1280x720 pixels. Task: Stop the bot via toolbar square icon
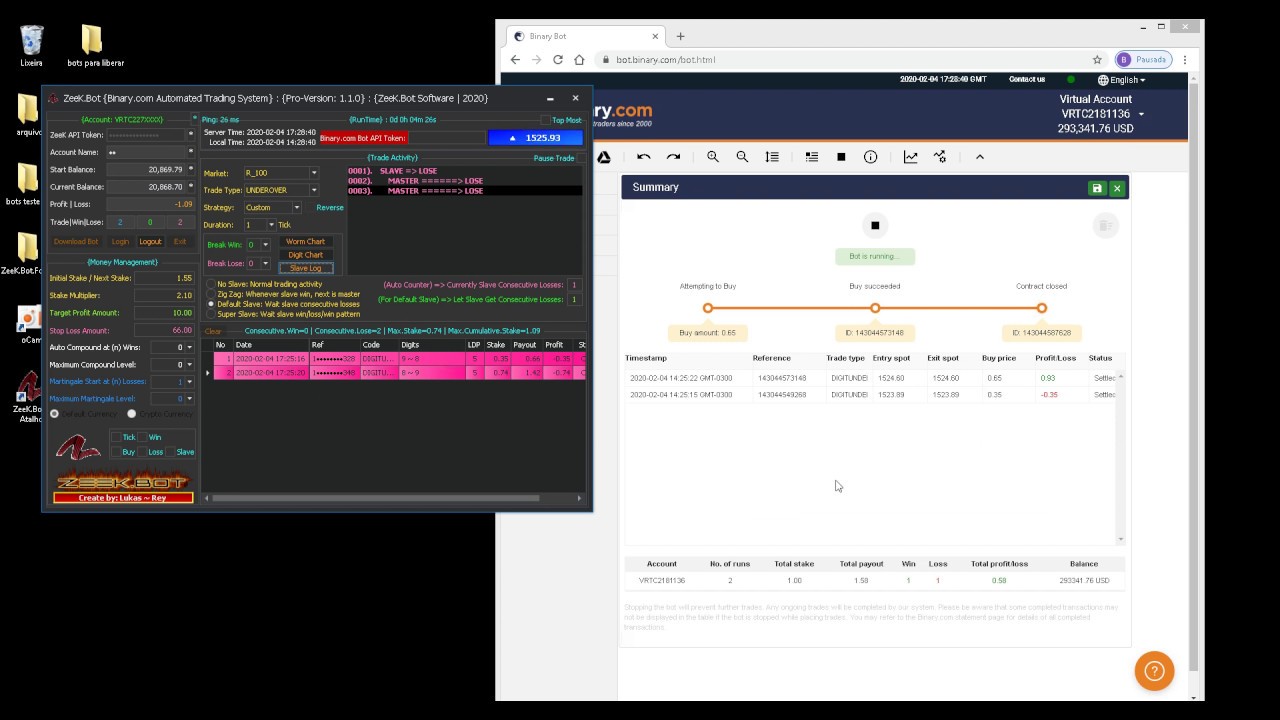[x=841, y=157]
